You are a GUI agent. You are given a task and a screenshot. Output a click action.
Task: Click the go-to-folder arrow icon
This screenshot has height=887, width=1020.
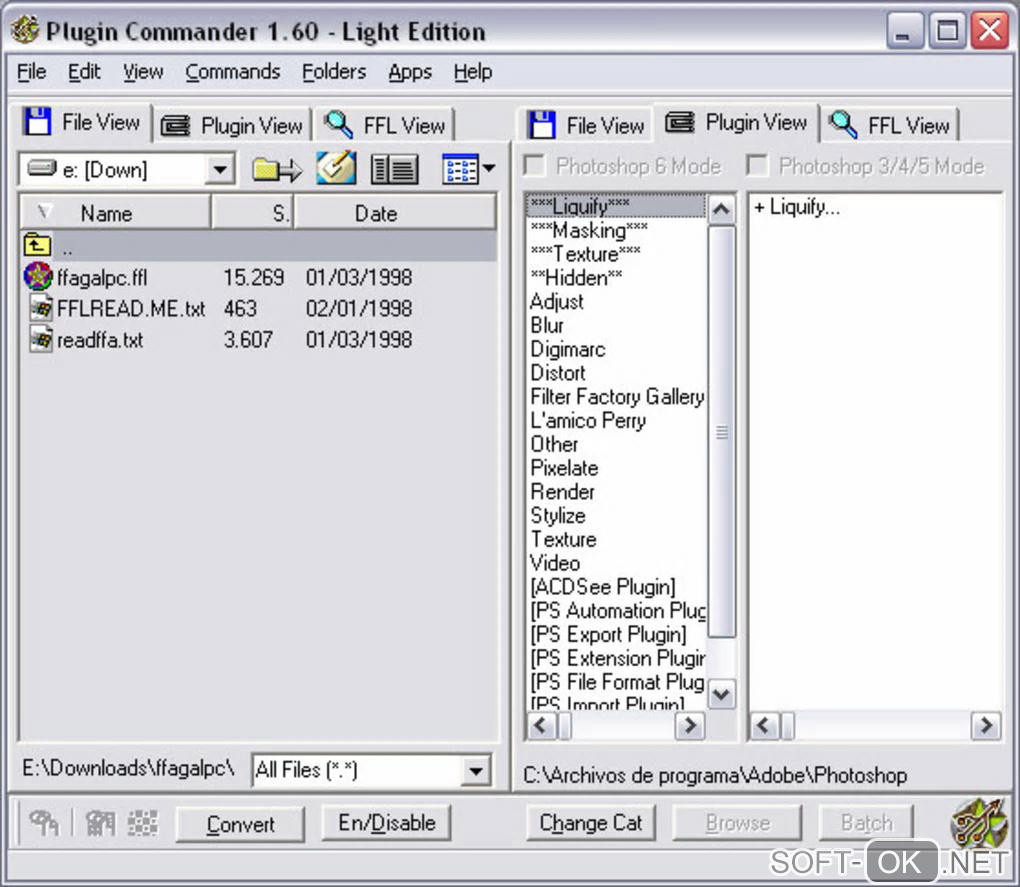tap(277, 170)
